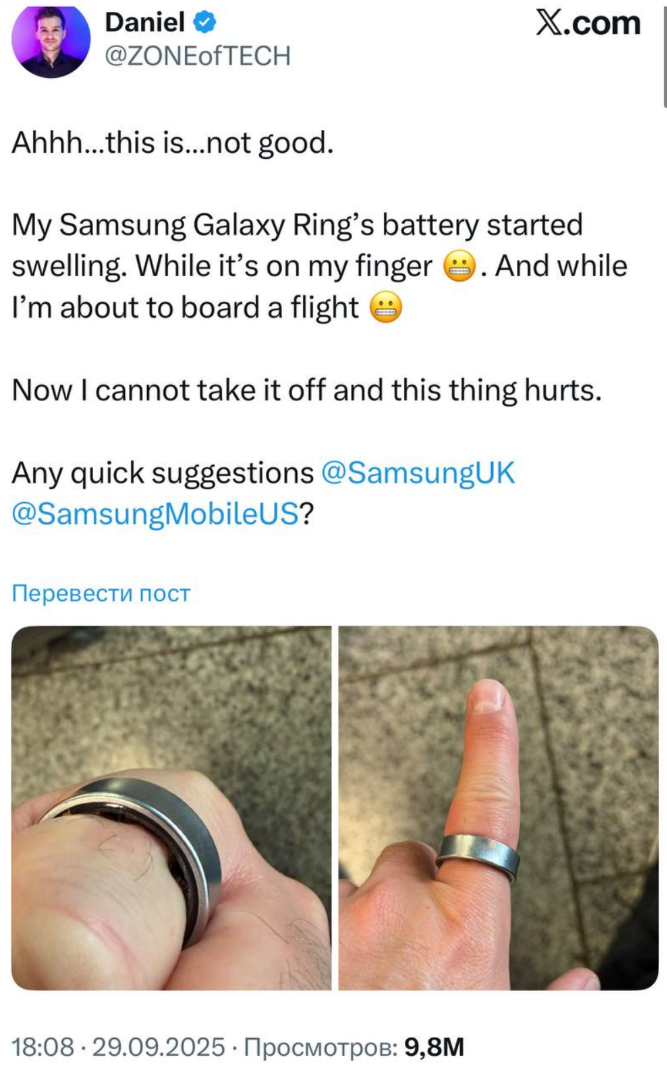Open the @SamsungUK mention
667x1069 pixels.
click(417, 472)
